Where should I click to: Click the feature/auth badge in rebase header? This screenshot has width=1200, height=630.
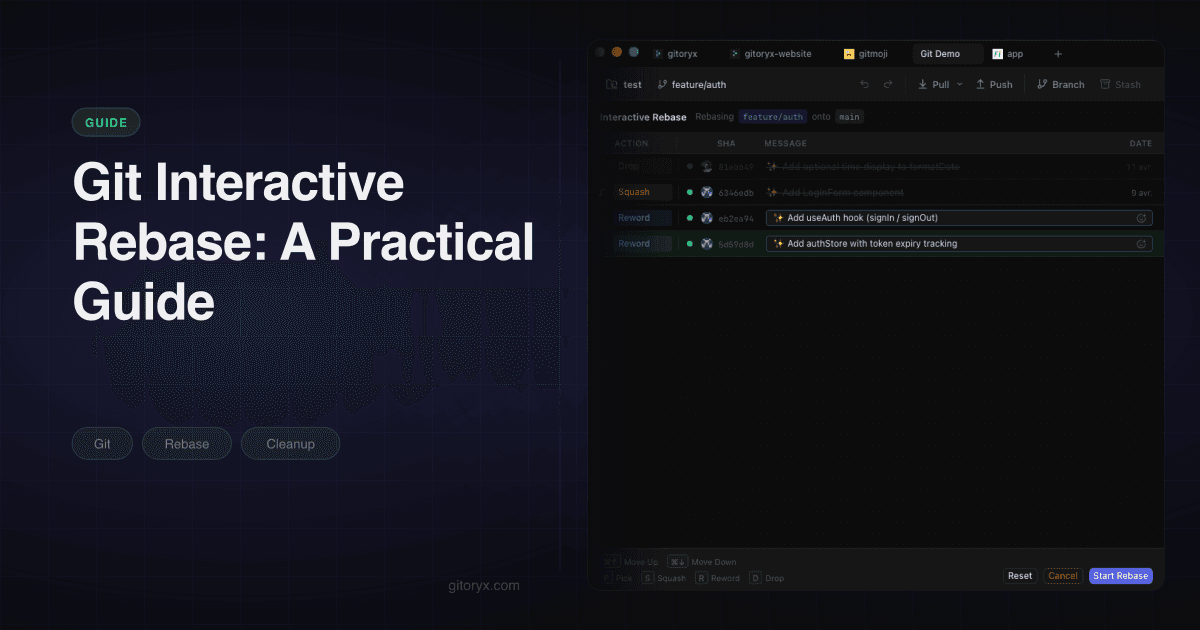(772, 117)
